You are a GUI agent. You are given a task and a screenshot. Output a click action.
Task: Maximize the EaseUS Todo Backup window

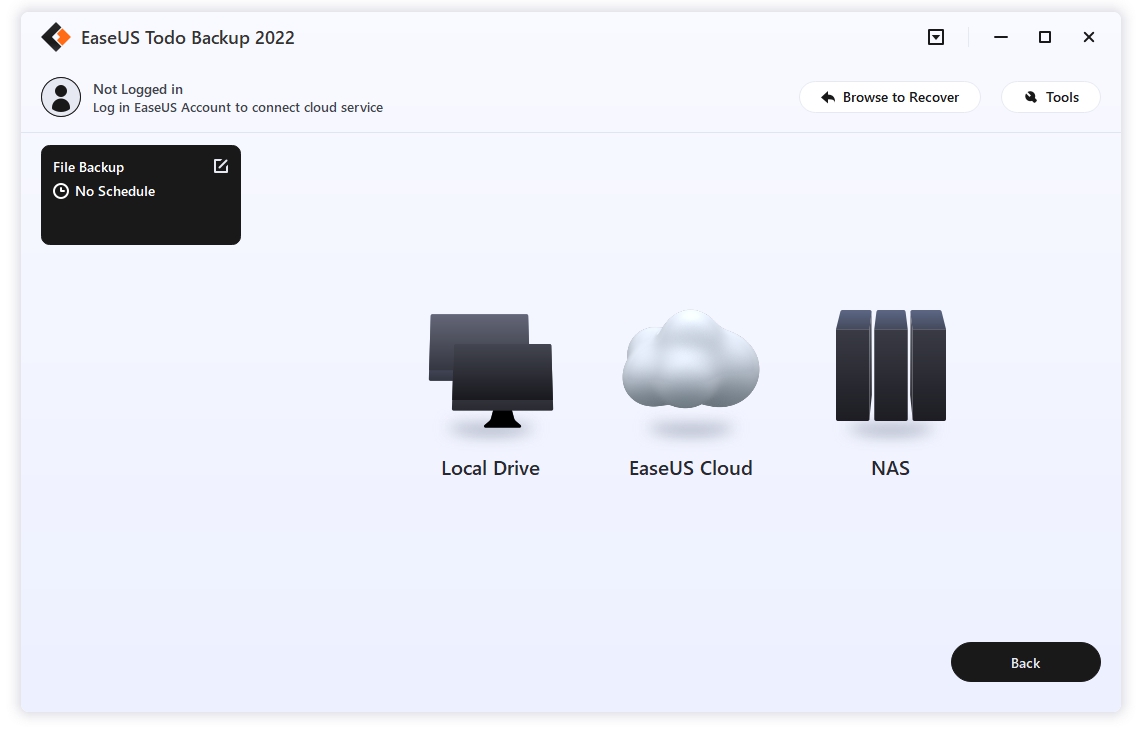pos(1045,37)
